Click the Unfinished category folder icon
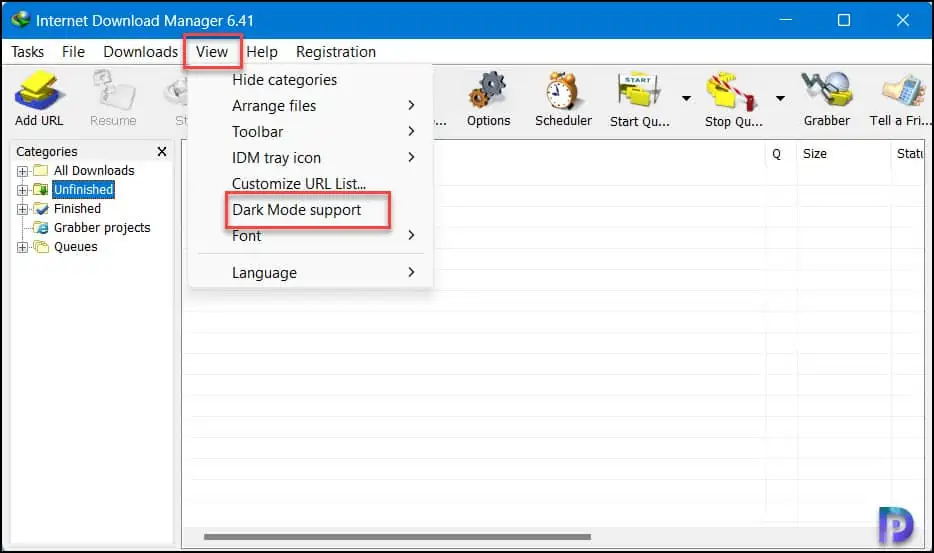The height and width of the screenshot is (553, 934). coord(41,189)
